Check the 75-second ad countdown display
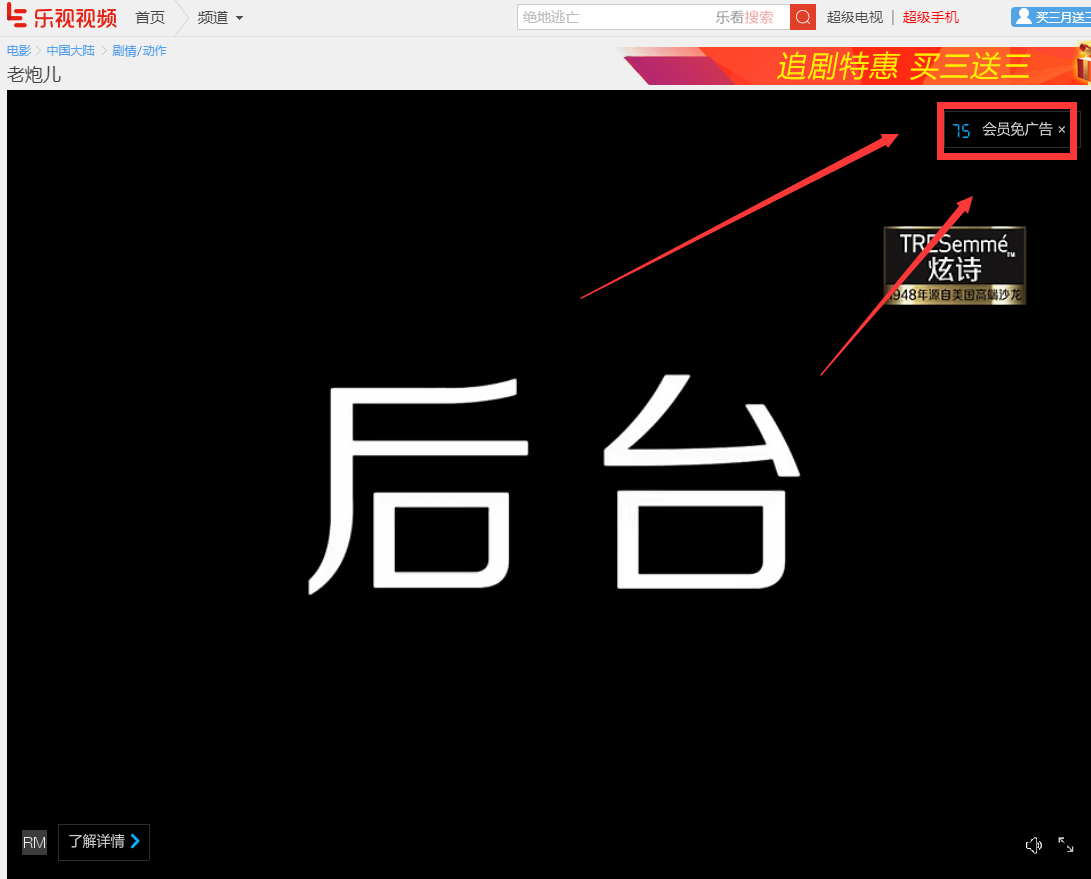Screen dimensions: 1091x879 tap(961, 130)
